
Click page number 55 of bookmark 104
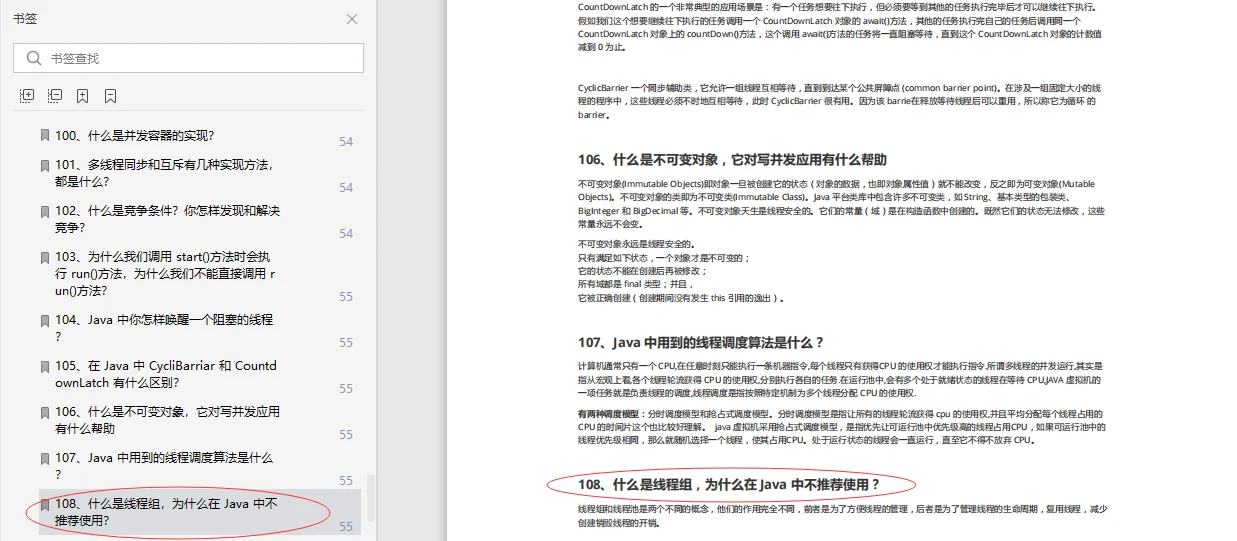[346, 343]
